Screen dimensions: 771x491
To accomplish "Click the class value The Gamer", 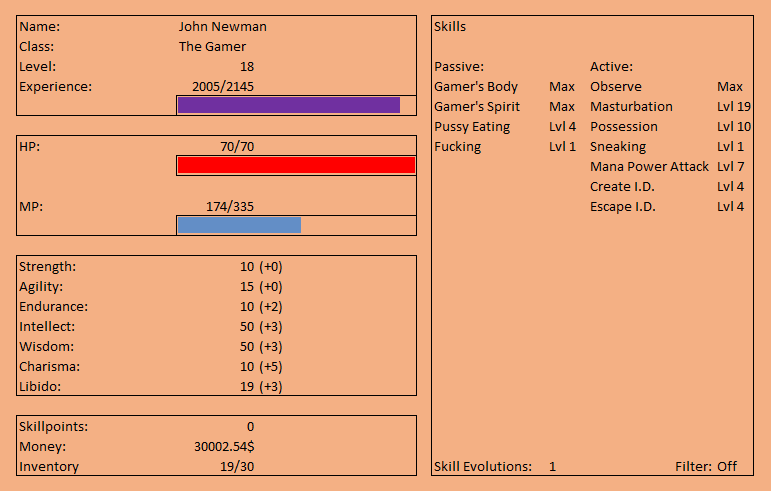I will [x=212, y=47].
